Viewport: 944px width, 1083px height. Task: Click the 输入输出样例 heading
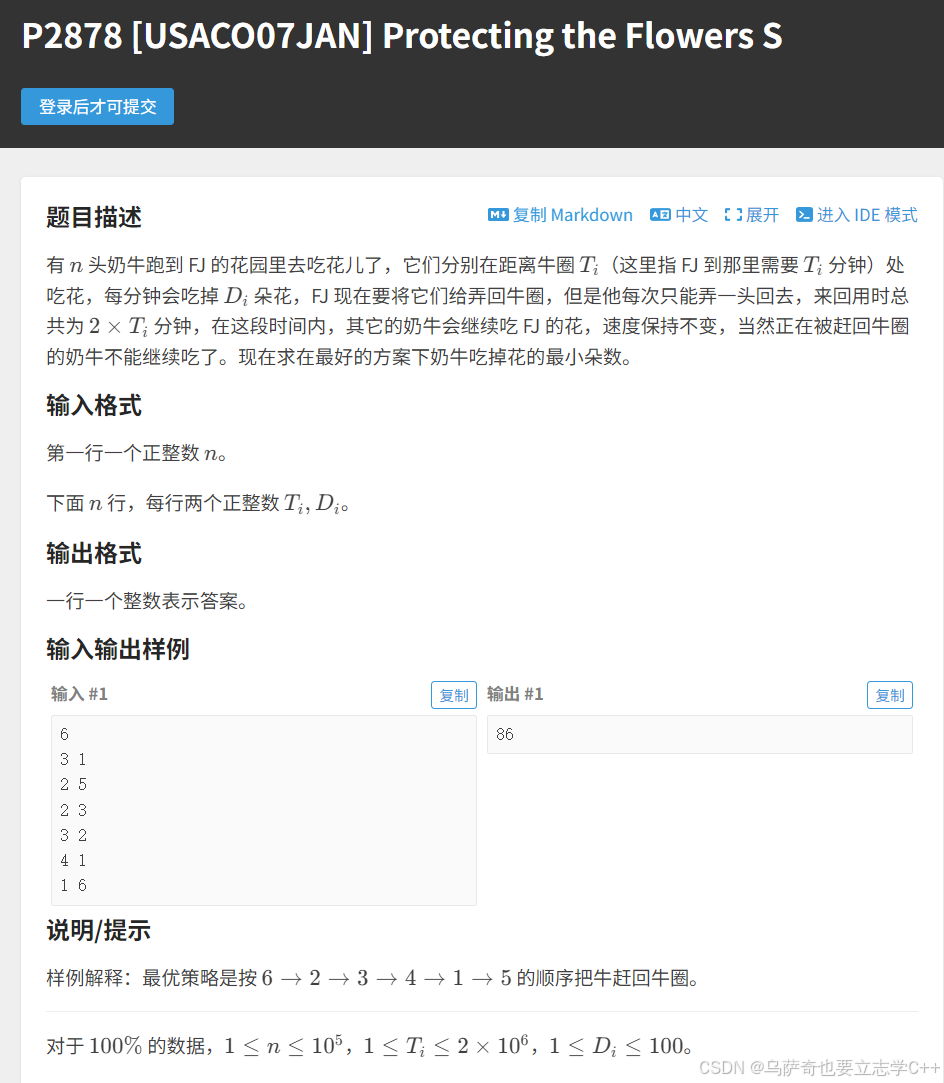pos(118,649)
